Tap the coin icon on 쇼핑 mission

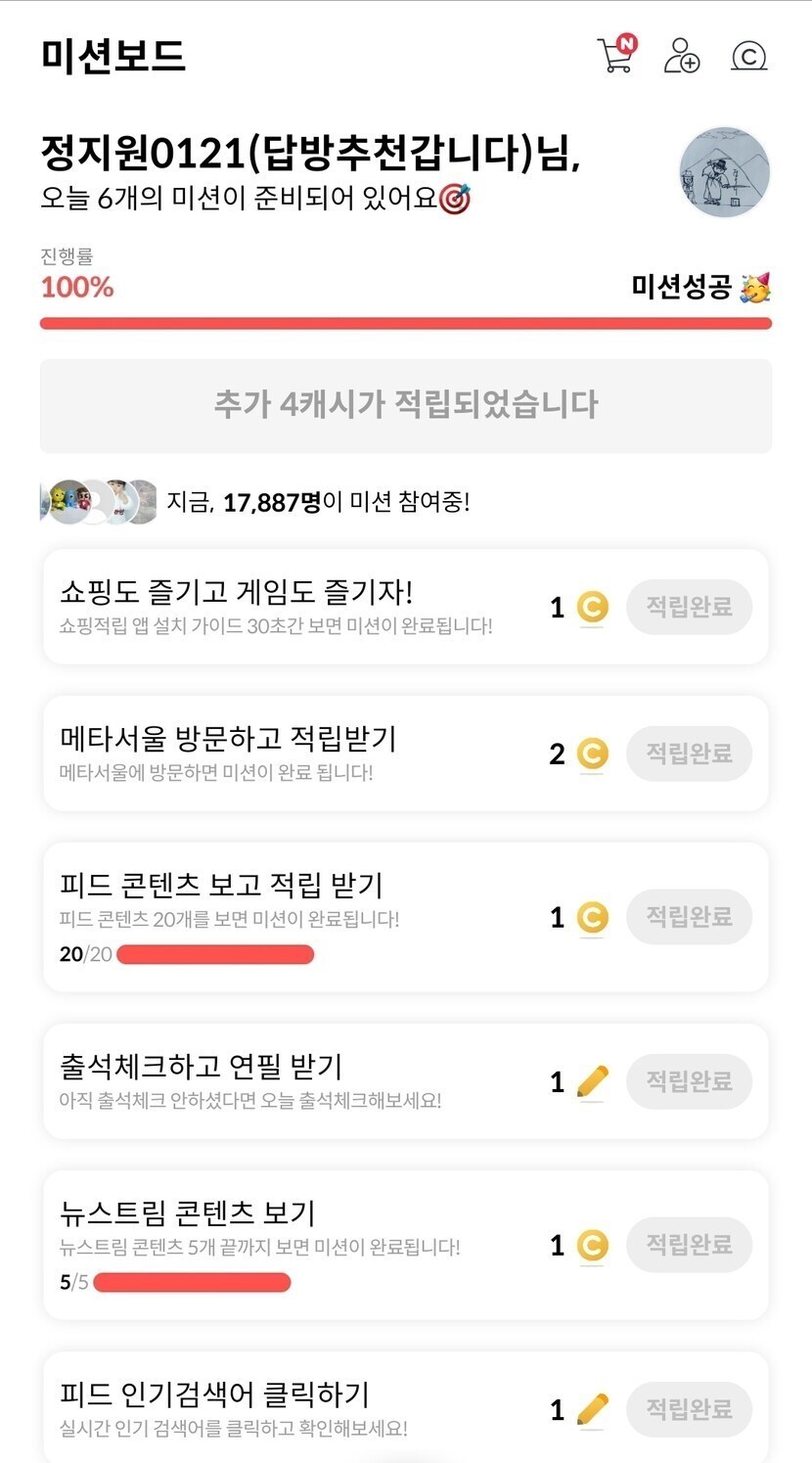(591, 608)
